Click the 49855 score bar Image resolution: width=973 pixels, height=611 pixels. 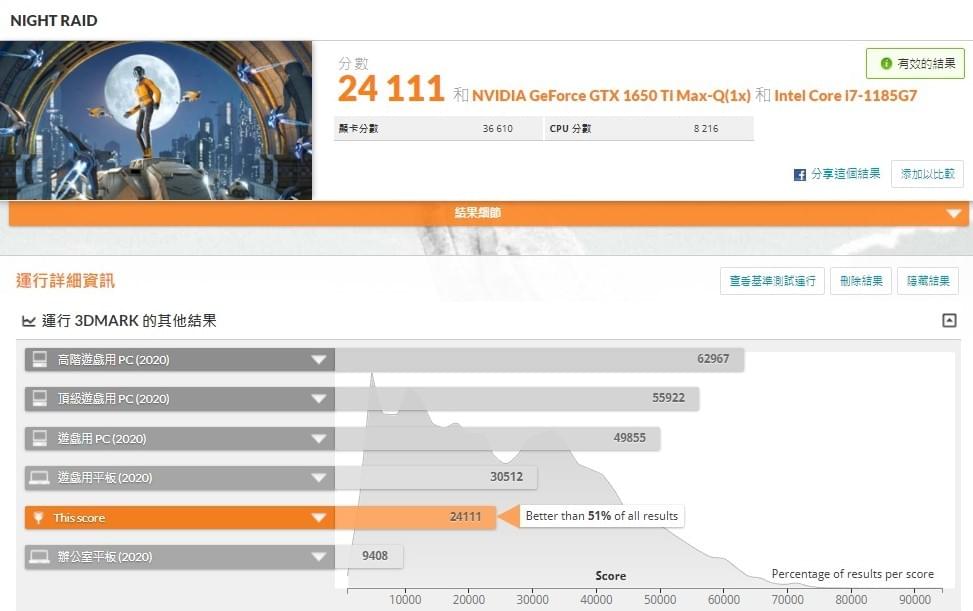(x=497, y=438)
